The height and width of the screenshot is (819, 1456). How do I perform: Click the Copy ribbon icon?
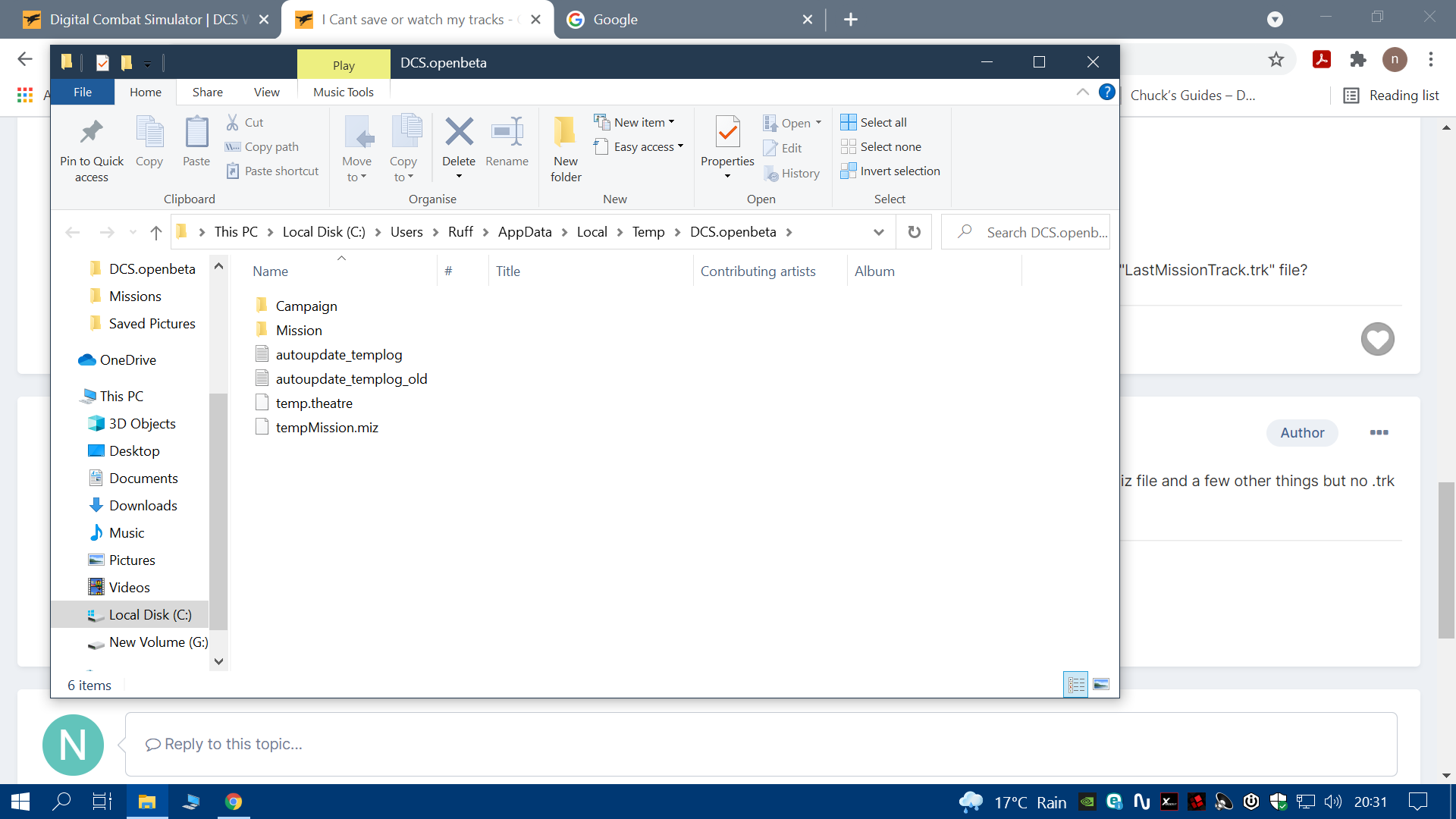149,133
